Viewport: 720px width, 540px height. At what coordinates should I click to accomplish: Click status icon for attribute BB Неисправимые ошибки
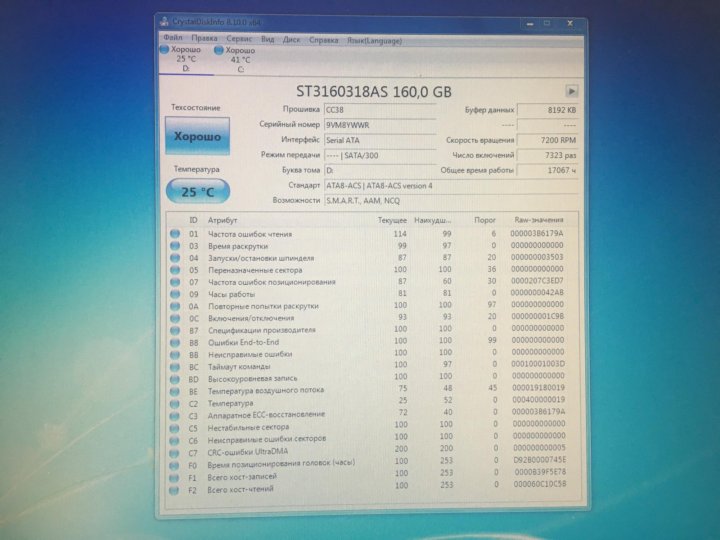click(175, 354)
